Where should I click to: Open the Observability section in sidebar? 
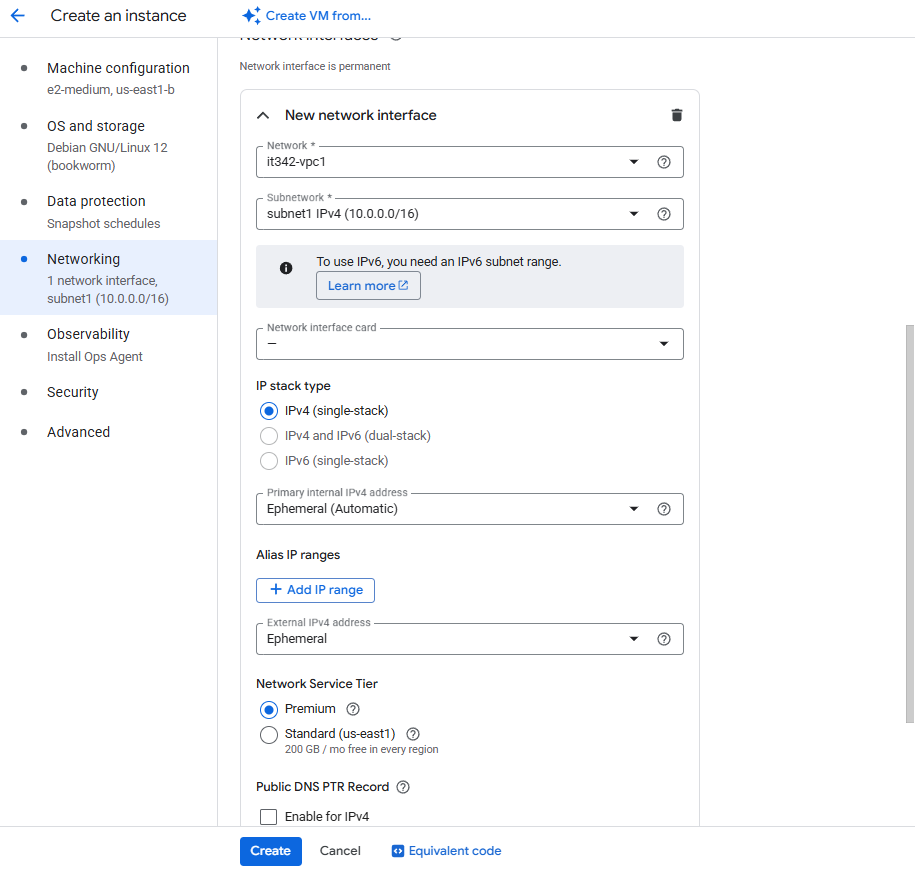tap(88, 334)
